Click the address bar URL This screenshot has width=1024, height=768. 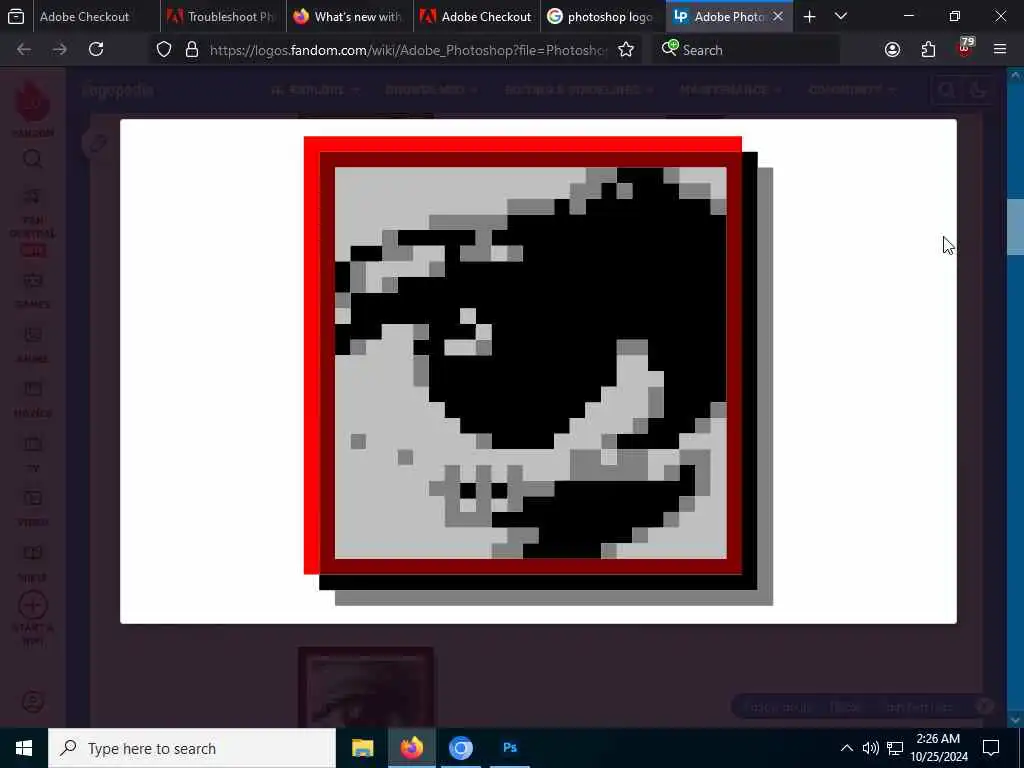point(408,50)
